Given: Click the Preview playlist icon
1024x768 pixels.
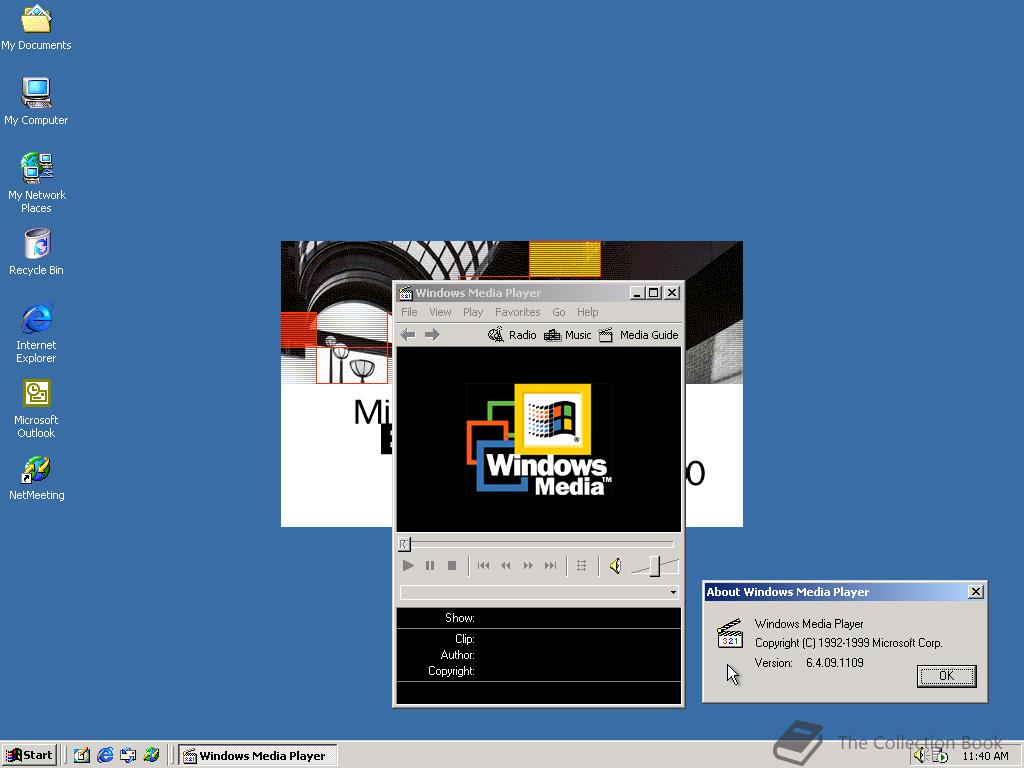Looking at the screenshot, I should pyautogui.click(x=581, y=566).
